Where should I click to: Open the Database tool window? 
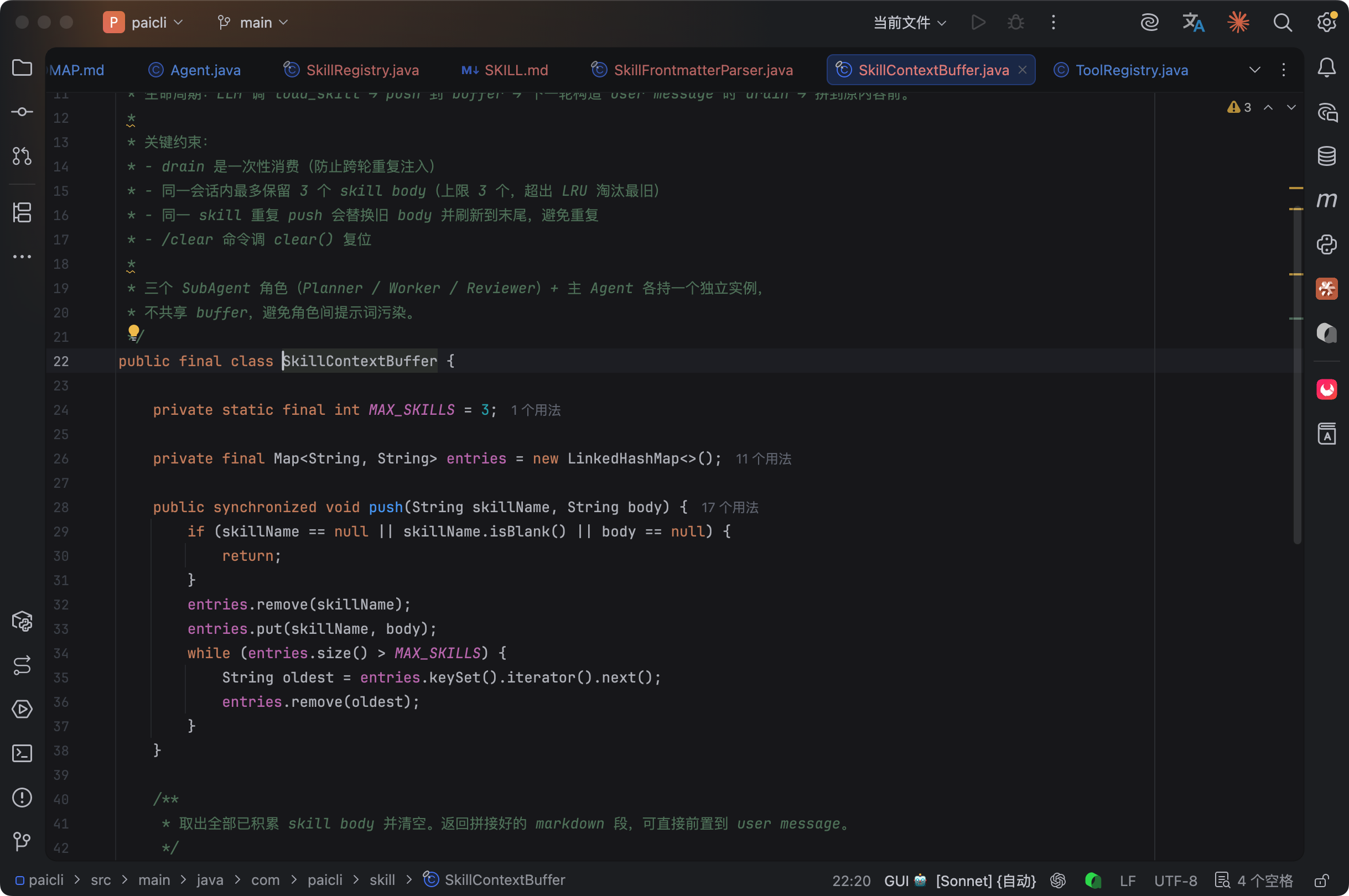pyautogui.click(x=1327, y=155)
